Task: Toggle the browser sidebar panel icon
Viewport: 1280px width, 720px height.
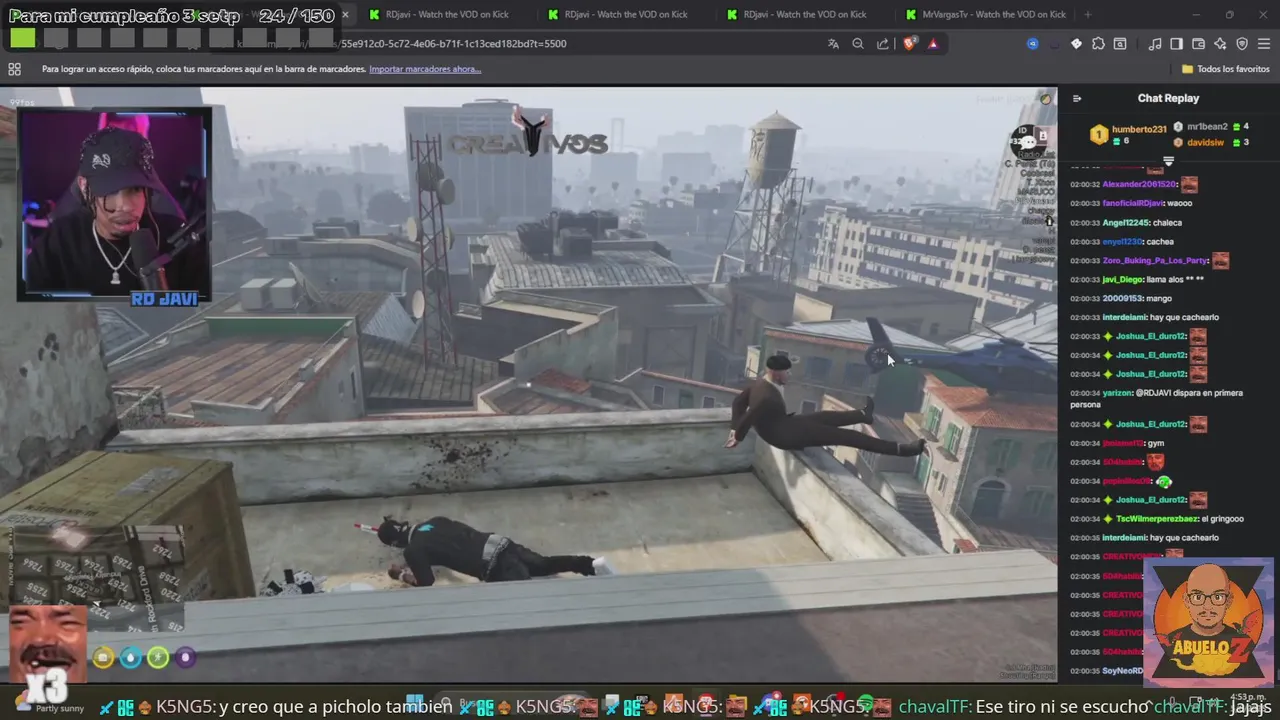Action: (1176, 44)
